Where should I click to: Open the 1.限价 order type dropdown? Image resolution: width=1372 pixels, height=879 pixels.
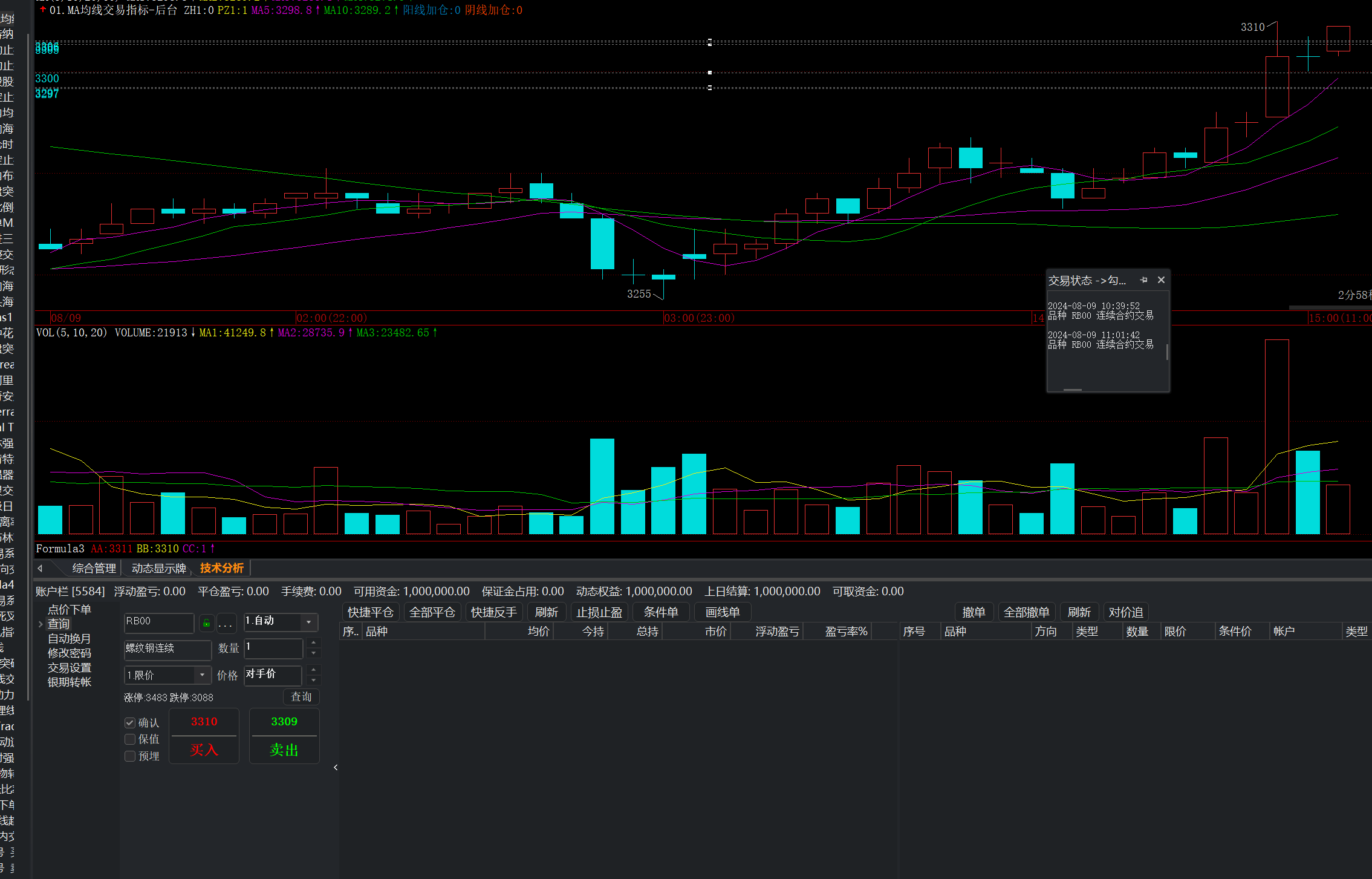203,675
